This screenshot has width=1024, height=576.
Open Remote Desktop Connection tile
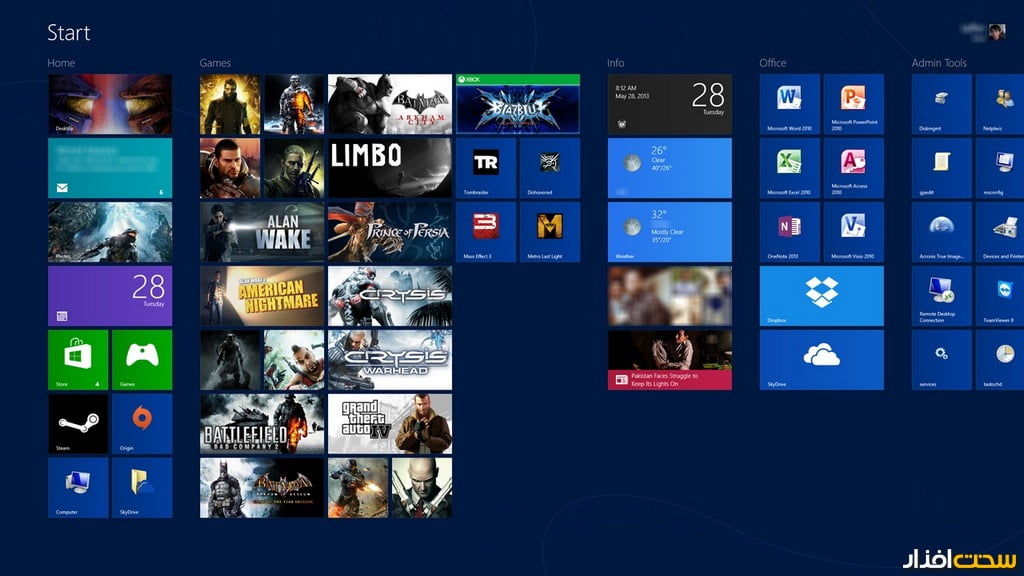coord(941,295)
